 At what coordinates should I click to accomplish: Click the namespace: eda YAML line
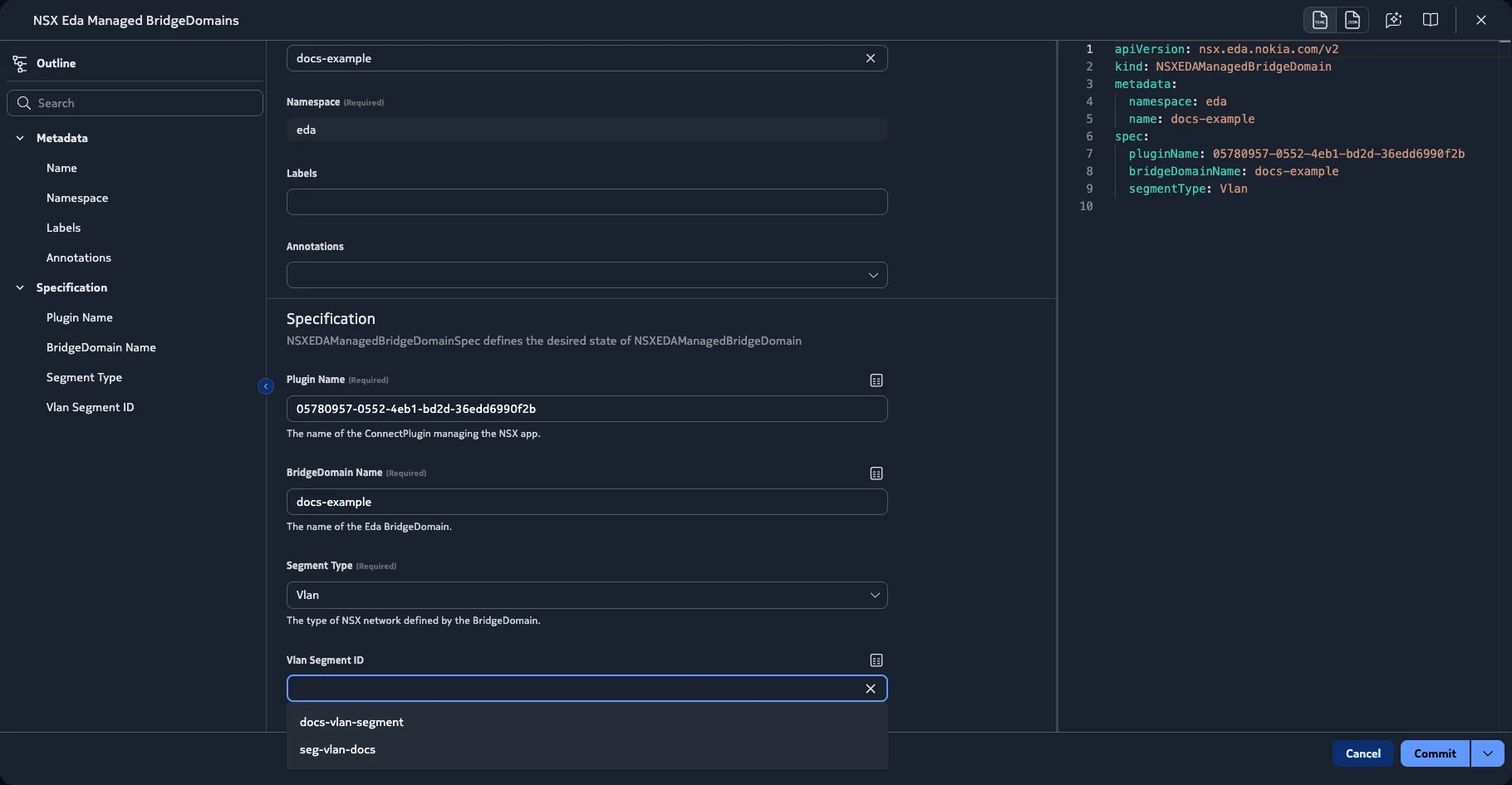[1177, 101]
